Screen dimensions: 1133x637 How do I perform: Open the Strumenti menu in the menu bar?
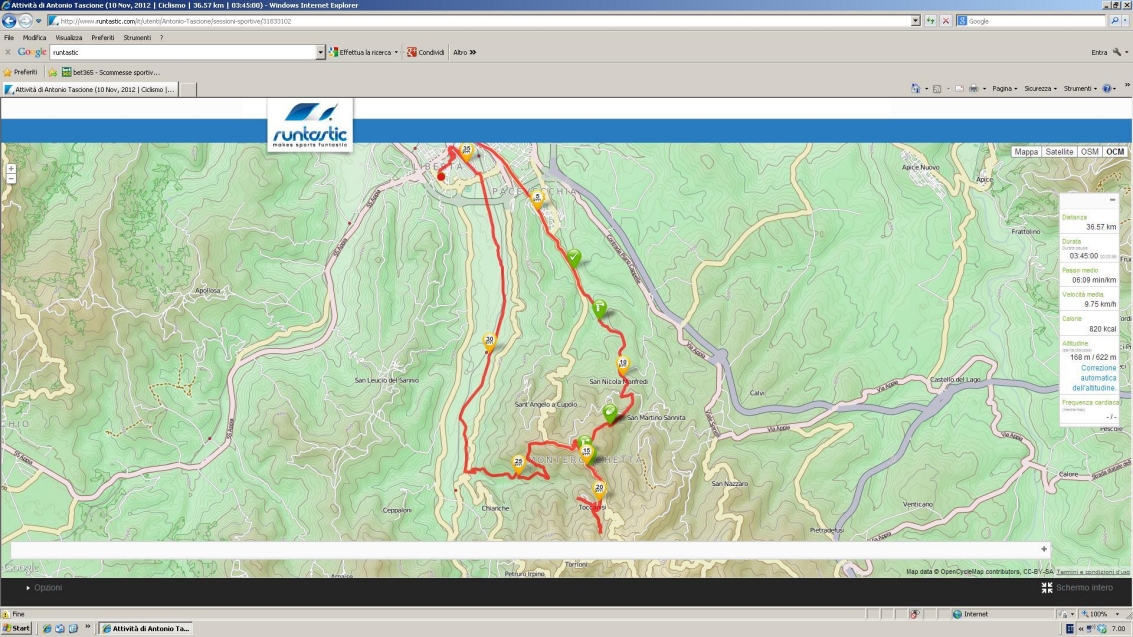tap(137, 38)
